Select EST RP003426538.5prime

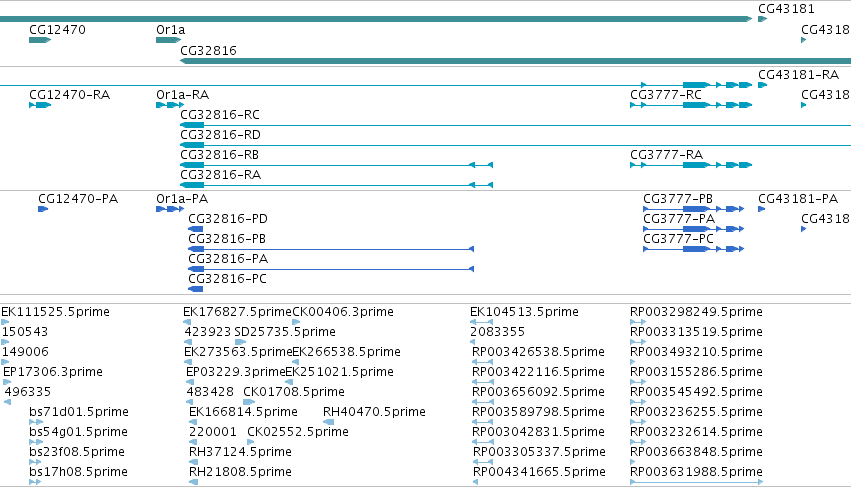coord(538,352)
